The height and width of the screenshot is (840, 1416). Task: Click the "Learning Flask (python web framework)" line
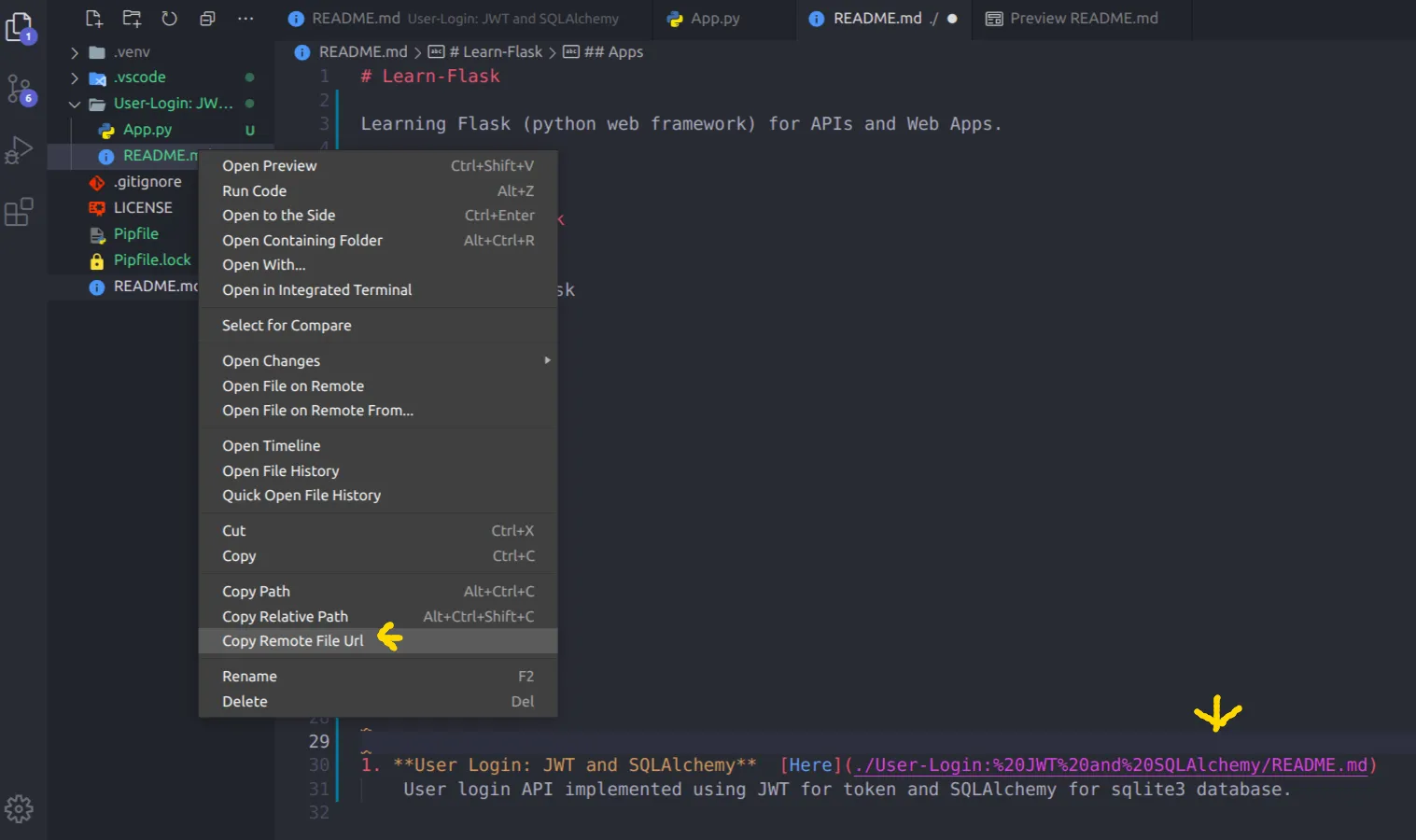coord(681,124)
